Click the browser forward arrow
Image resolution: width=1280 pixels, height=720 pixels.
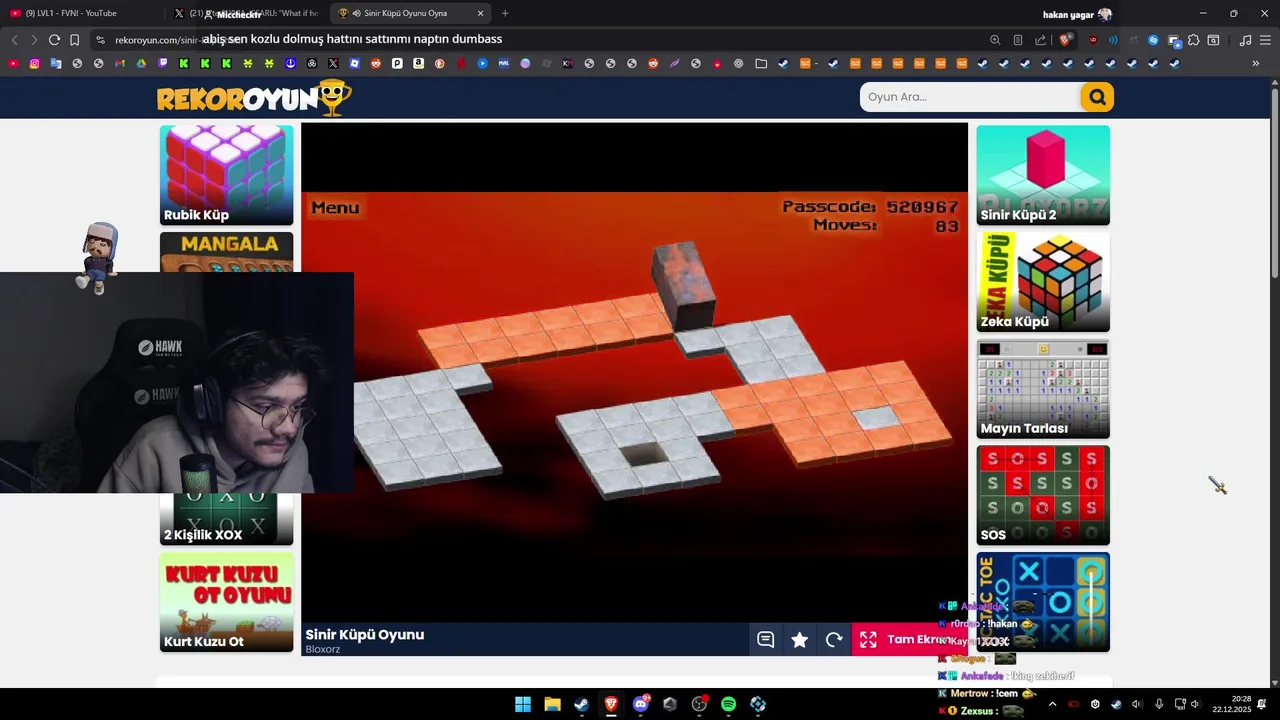34,40
